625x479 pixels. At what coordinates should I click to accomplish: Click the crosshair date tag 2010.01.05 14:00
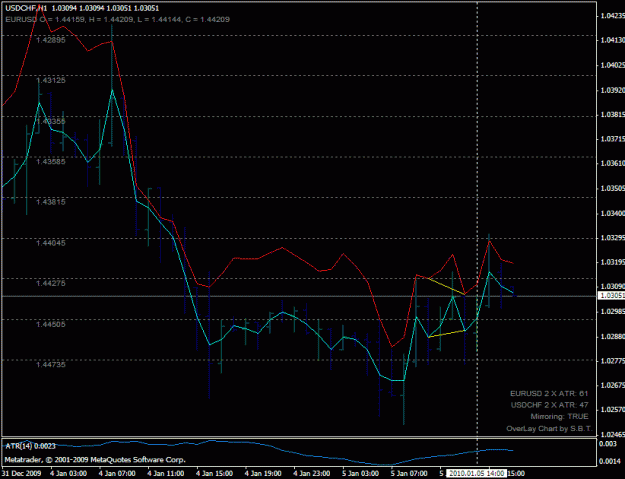[x=476, y=473]
